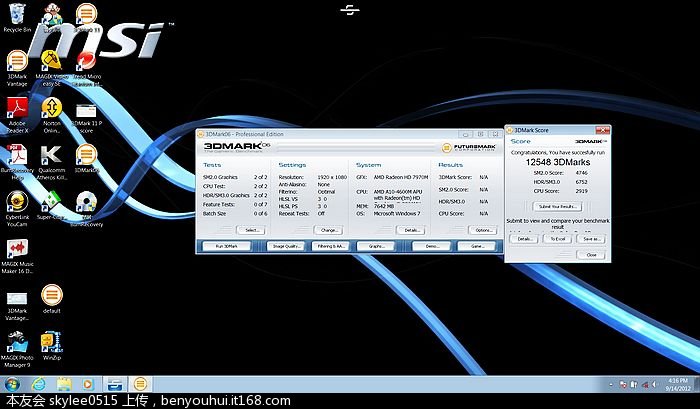This screenshot has height=409, width=700.
Task: Click the Run 3DMark button
Action: [x=227, y=246]
